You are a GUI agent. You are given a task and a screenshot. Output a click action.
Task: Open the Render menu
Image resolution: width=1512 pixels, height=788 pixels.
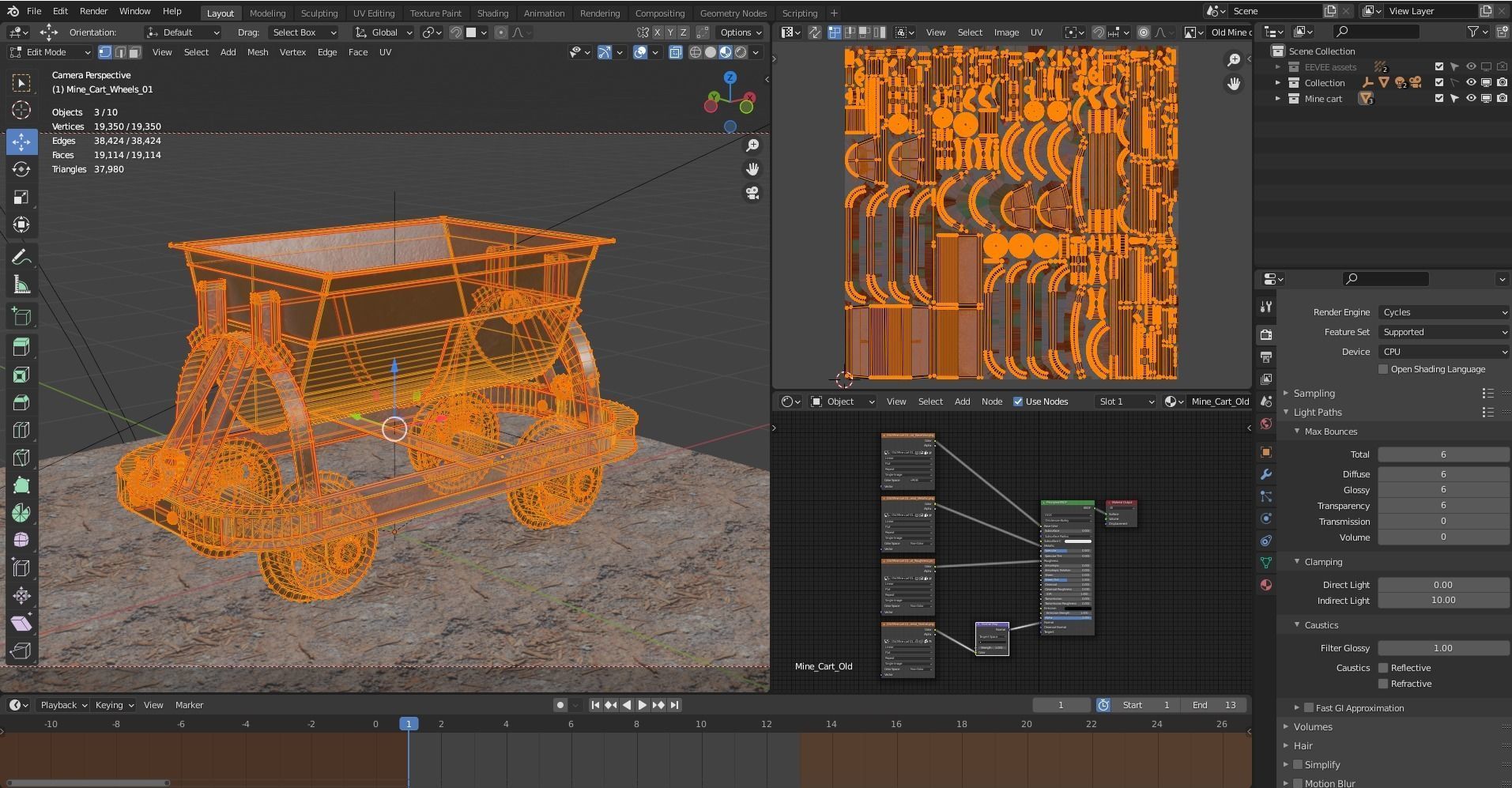coord(93,11)
